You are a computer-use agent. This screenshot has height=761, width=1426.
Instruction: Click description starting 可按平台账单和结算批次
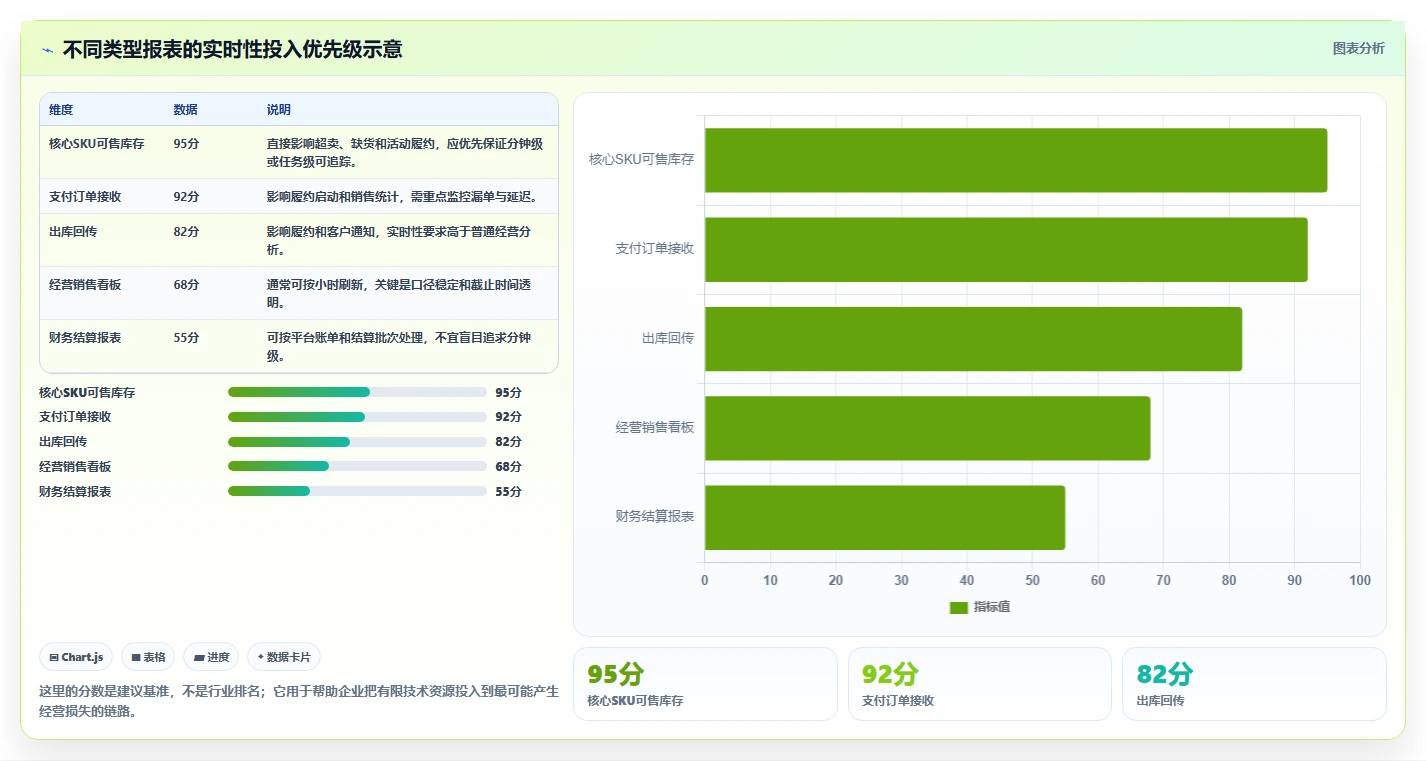tap(399, 347)
